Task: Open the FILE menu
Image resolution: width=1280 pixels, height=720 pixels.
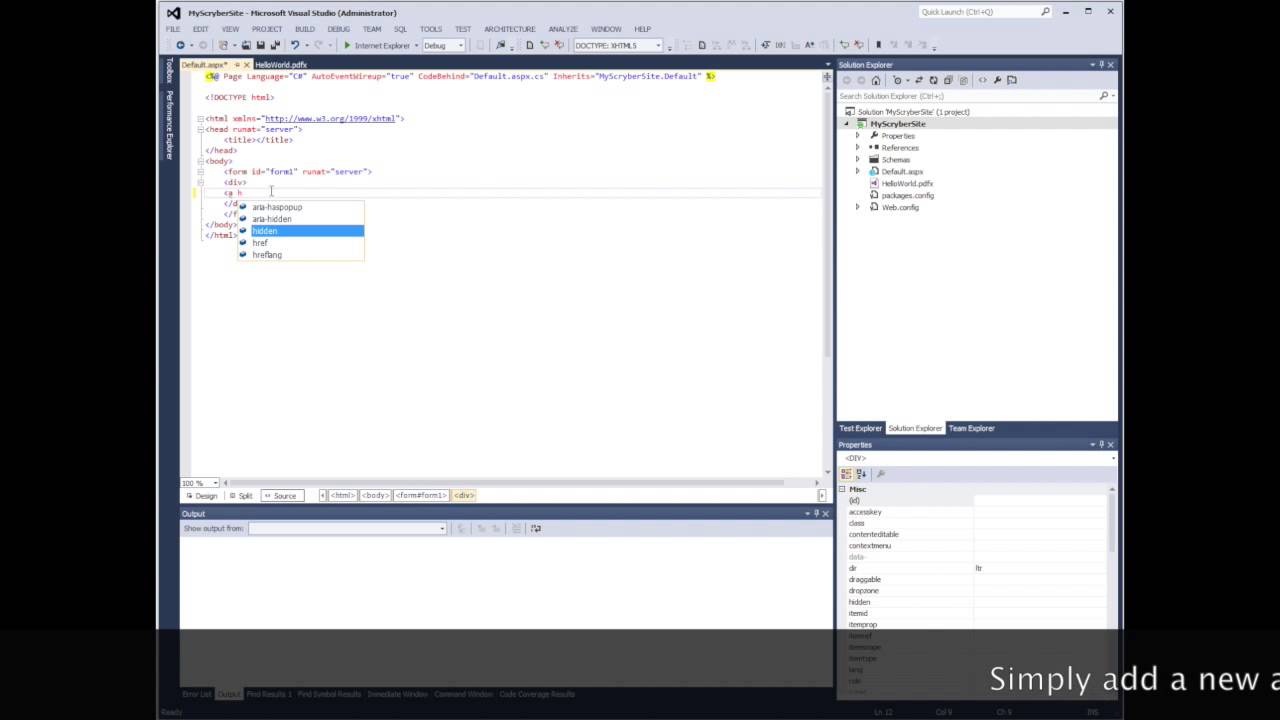Action: click(173, 29)
